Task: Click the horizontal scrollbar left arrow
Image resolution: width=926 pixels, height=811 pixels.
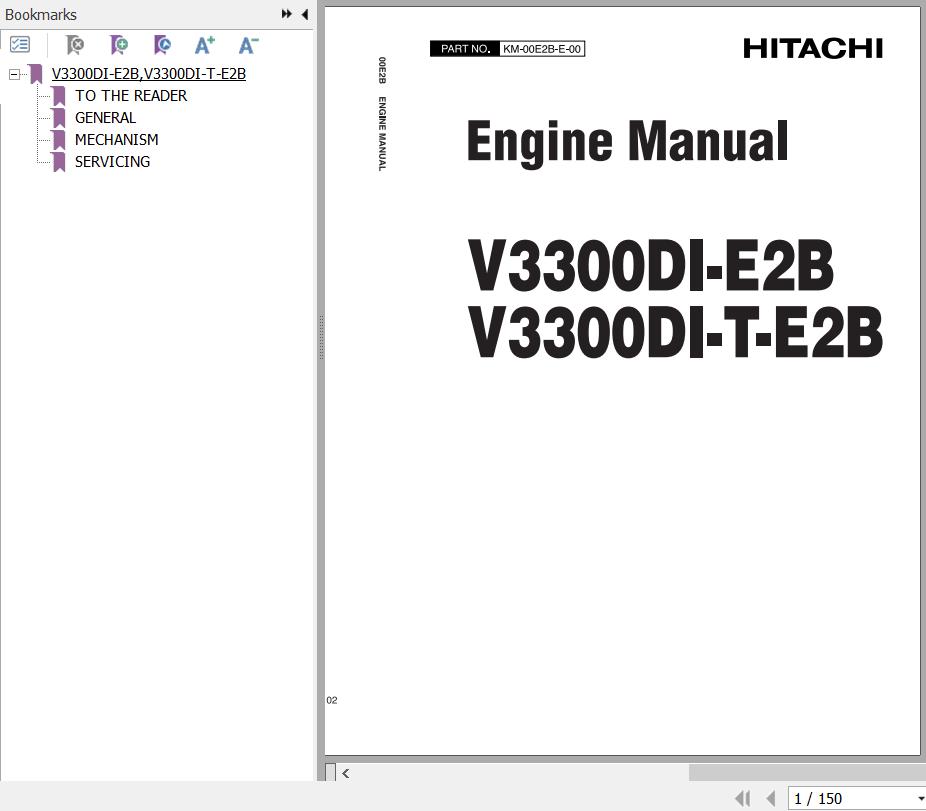Action: tap(346, 772)
